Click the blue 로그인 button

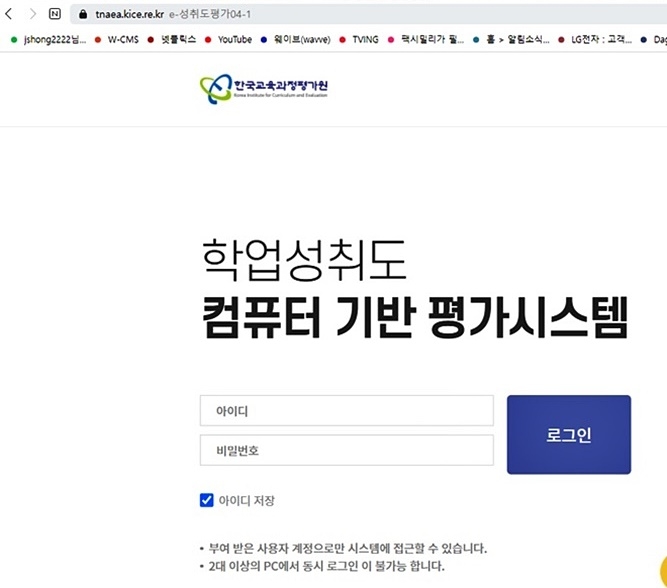point(568,435)
